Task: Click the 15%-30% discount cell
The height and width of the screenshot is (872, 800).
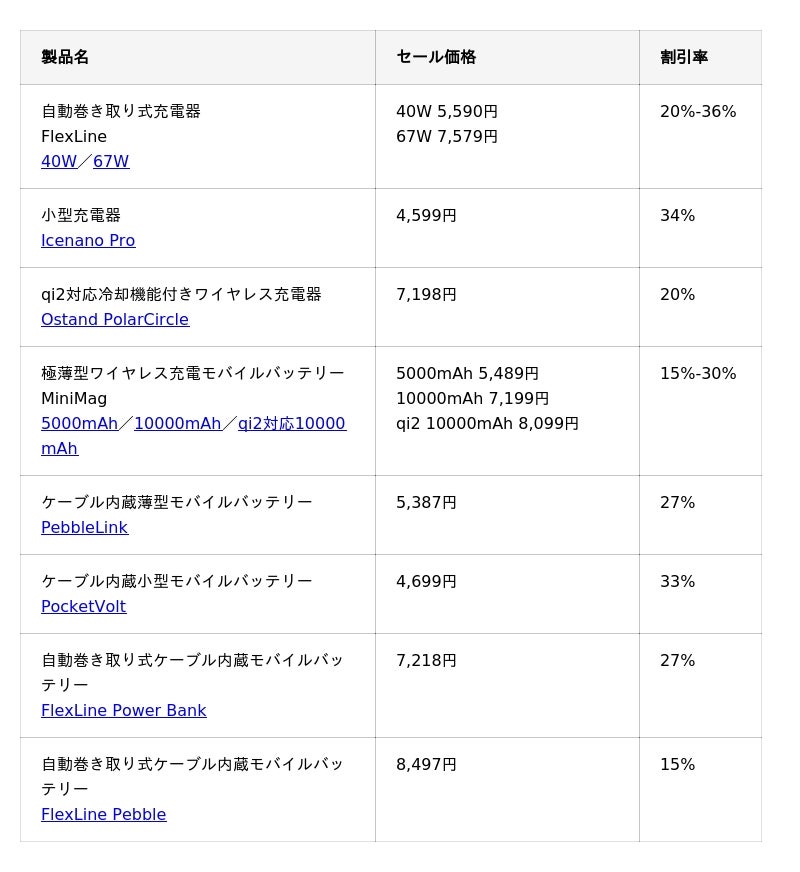Action: [x=698, y=374]
